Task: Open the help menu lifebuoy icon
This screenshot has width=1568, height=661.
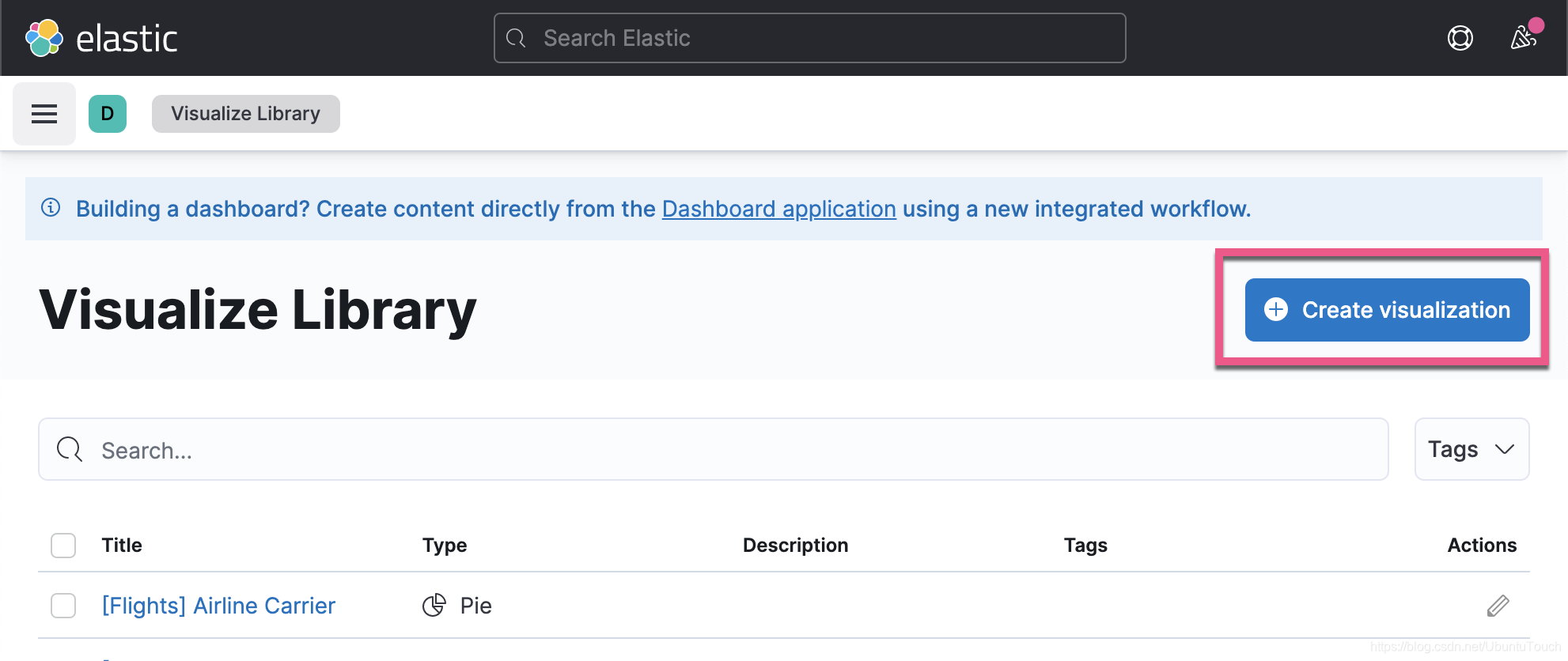Action: pyautogui.click(x=1460, y=38)
